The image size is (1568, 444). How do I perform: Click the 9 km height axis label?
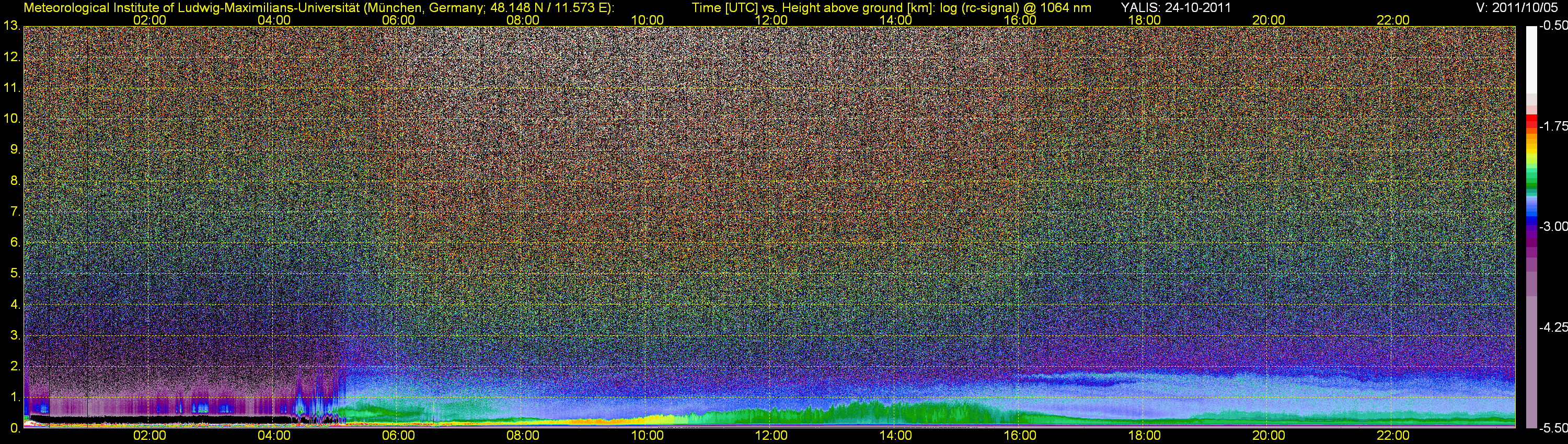(x=15, y=149)
